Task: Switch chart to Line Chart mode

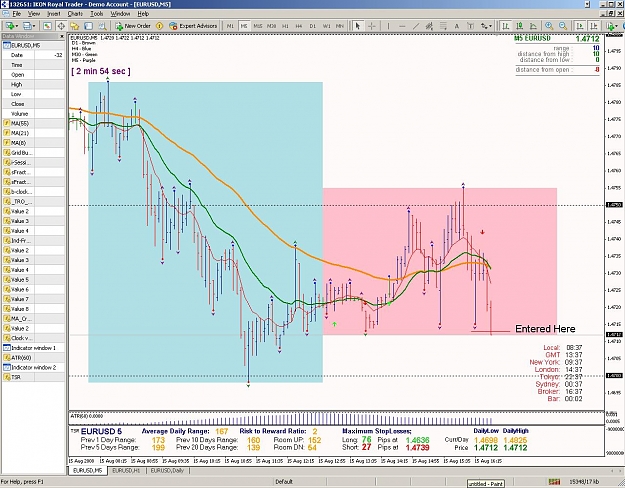Action: coord(533,26)
